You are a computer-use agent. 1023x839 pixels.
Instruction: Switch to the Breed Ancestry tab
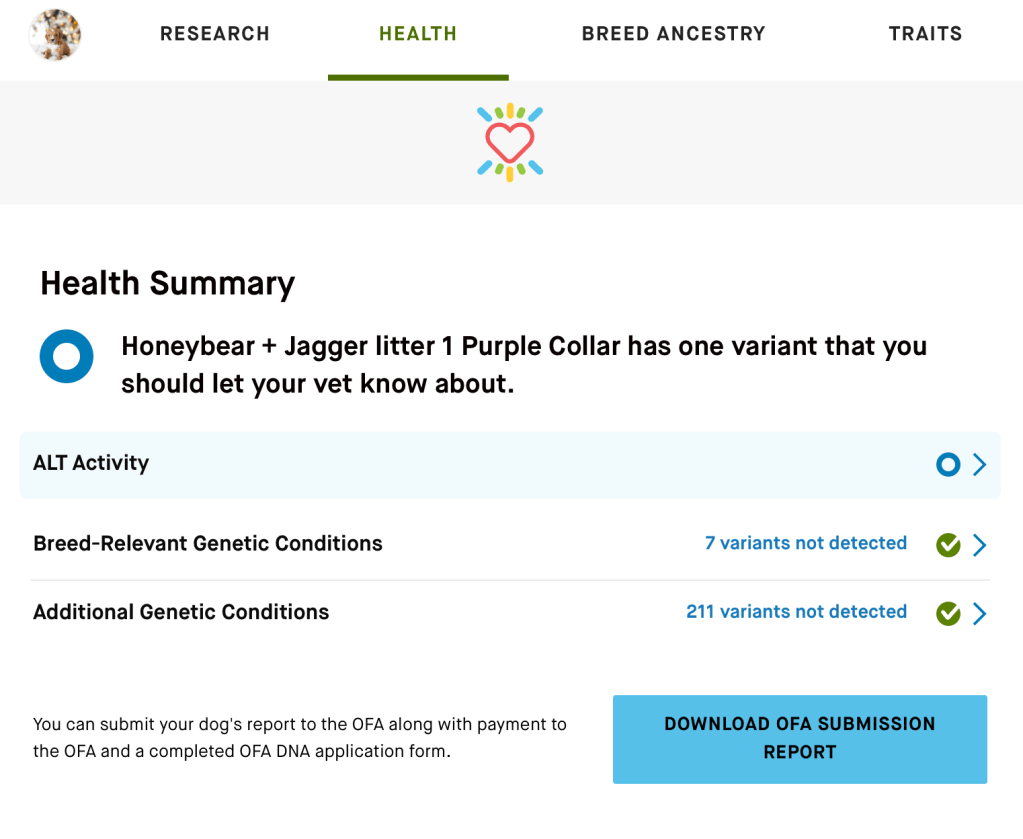pyautogui.click(x=673, y=34)
